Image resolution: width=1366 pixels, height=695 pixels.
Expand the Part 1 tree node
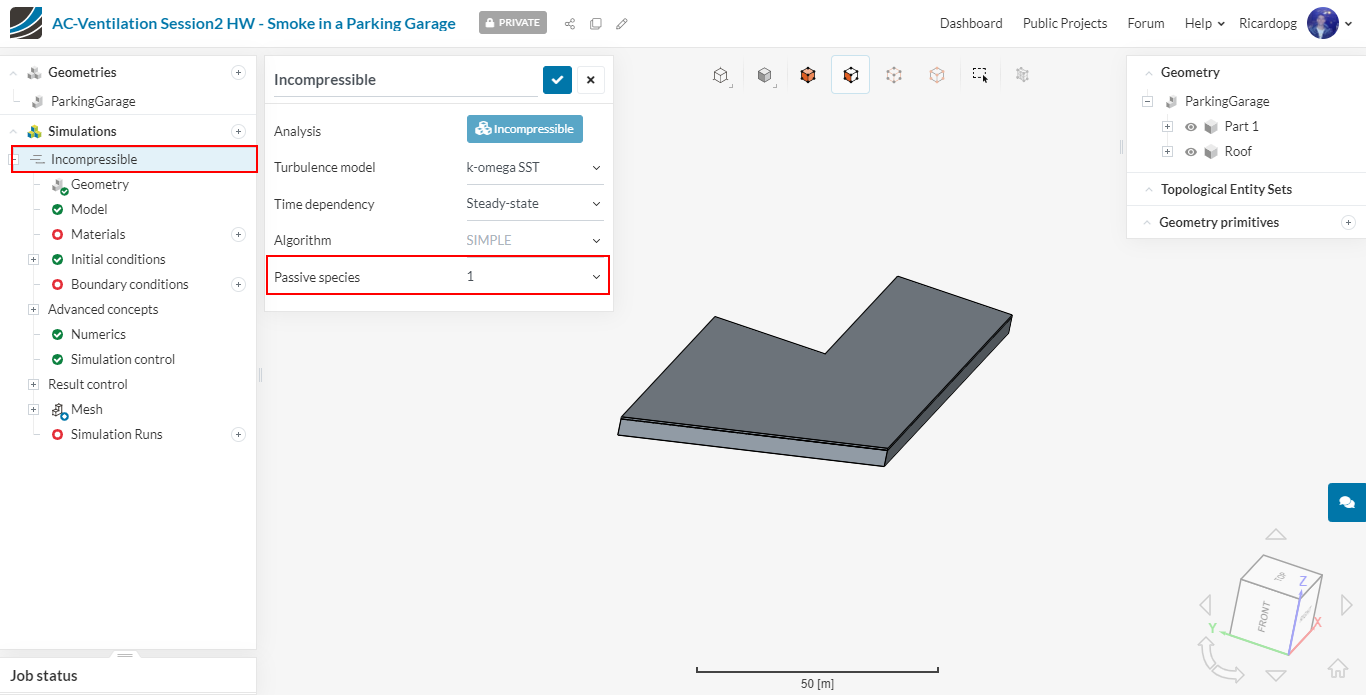pyautogui.click(x=1167, y=126)
